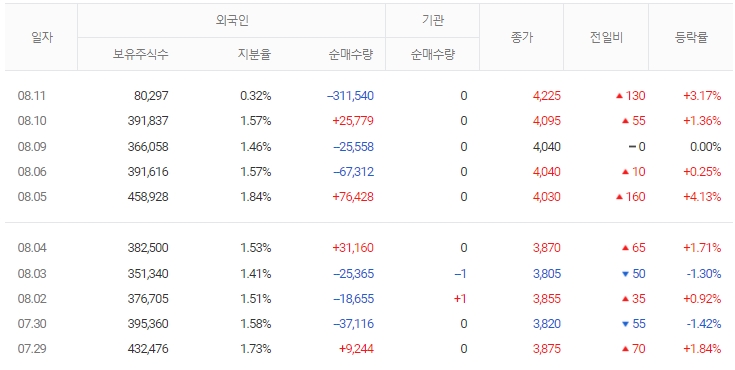This screenshot has width=735, height=370.
Task: Click closing price 3,870
Action: coord(547,248)
